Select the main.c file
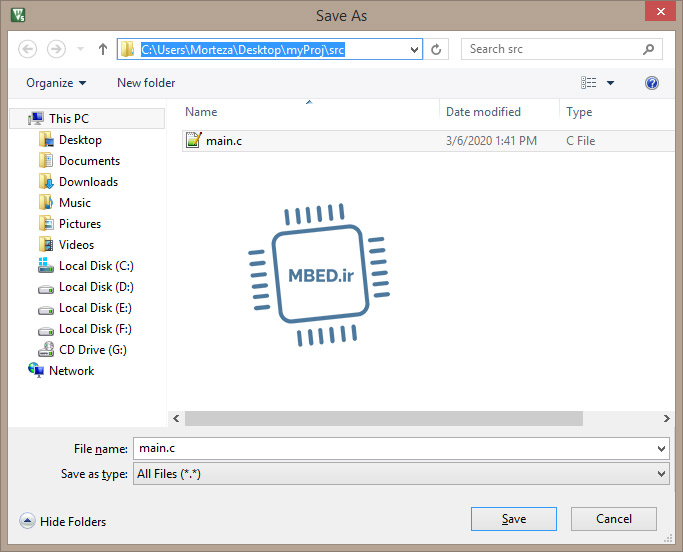 point(428,141)
